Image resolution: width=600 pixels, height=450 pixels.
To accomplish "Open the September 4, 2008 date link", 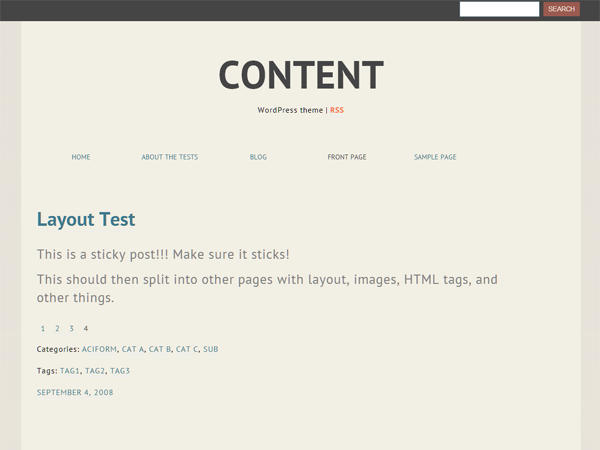I will (75, 392).
